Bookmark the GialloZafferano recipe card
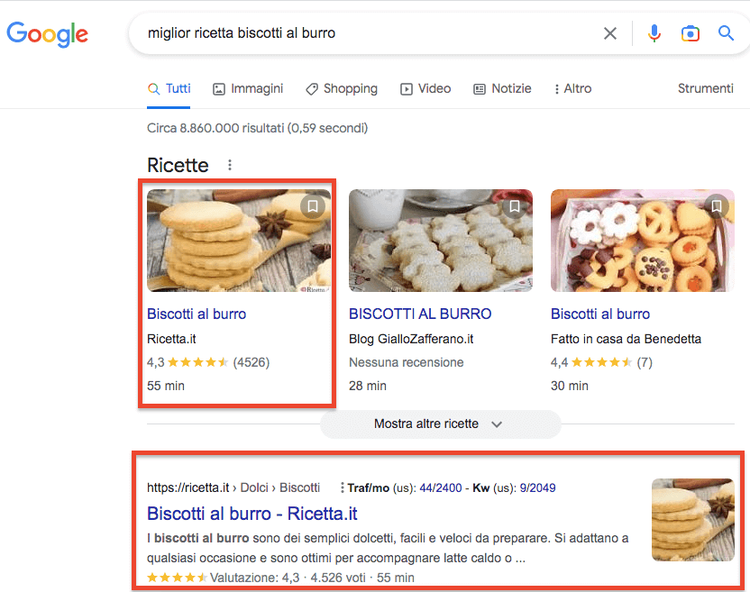This screenshot has width=750, height=592. 515,206
